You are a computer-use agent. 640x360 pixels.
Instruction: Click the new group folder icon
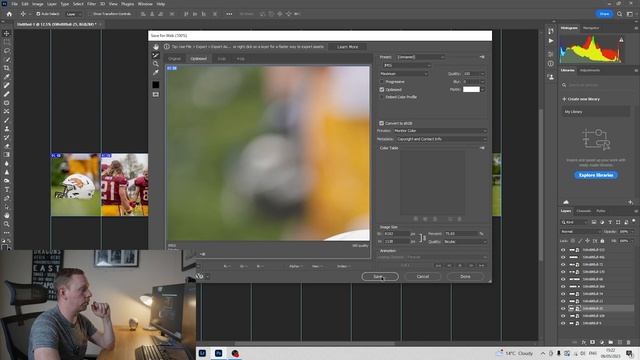point(611,342)
